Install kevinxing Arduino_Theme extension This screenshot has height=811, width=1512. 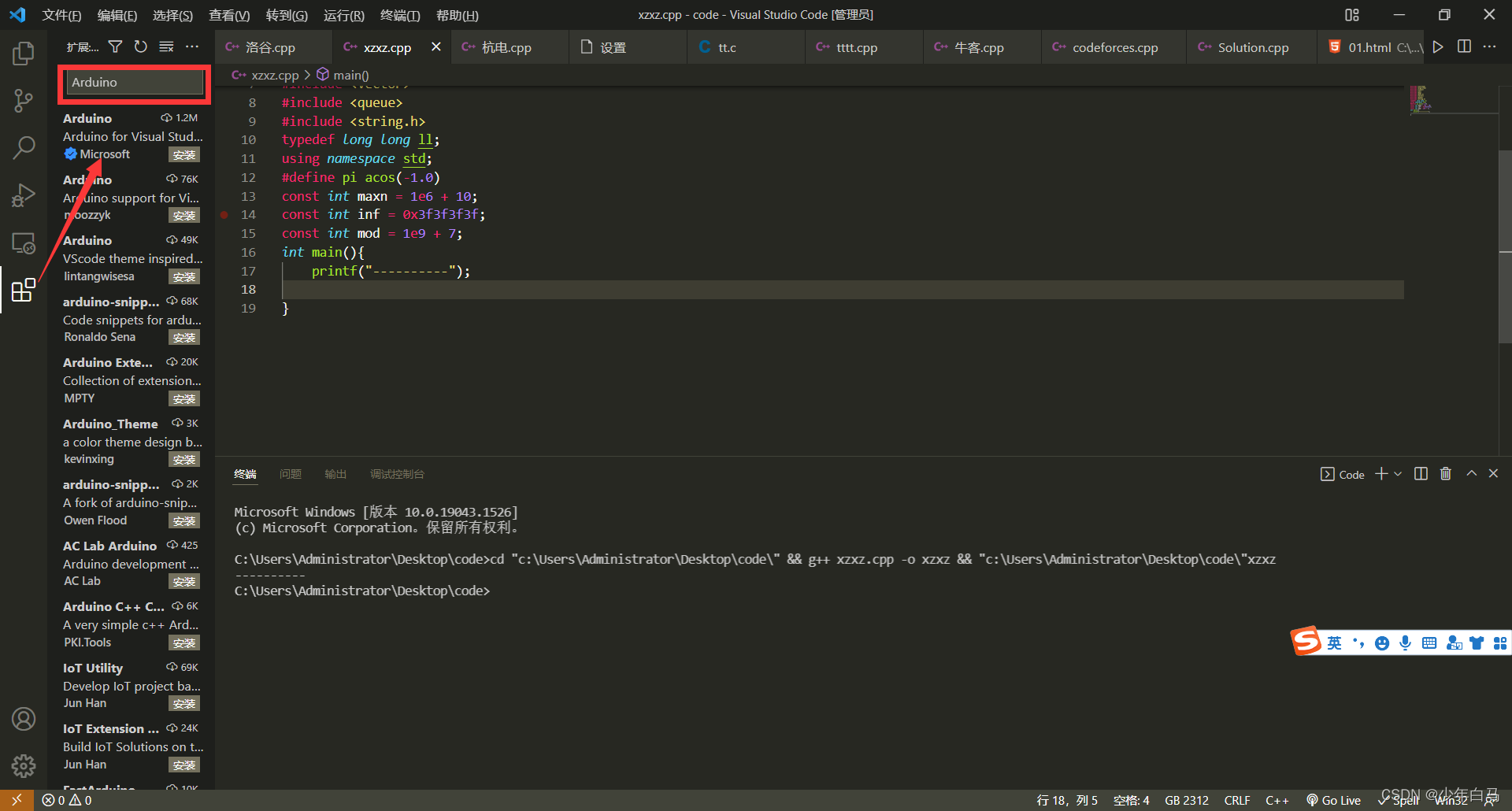tap(184, 460)
